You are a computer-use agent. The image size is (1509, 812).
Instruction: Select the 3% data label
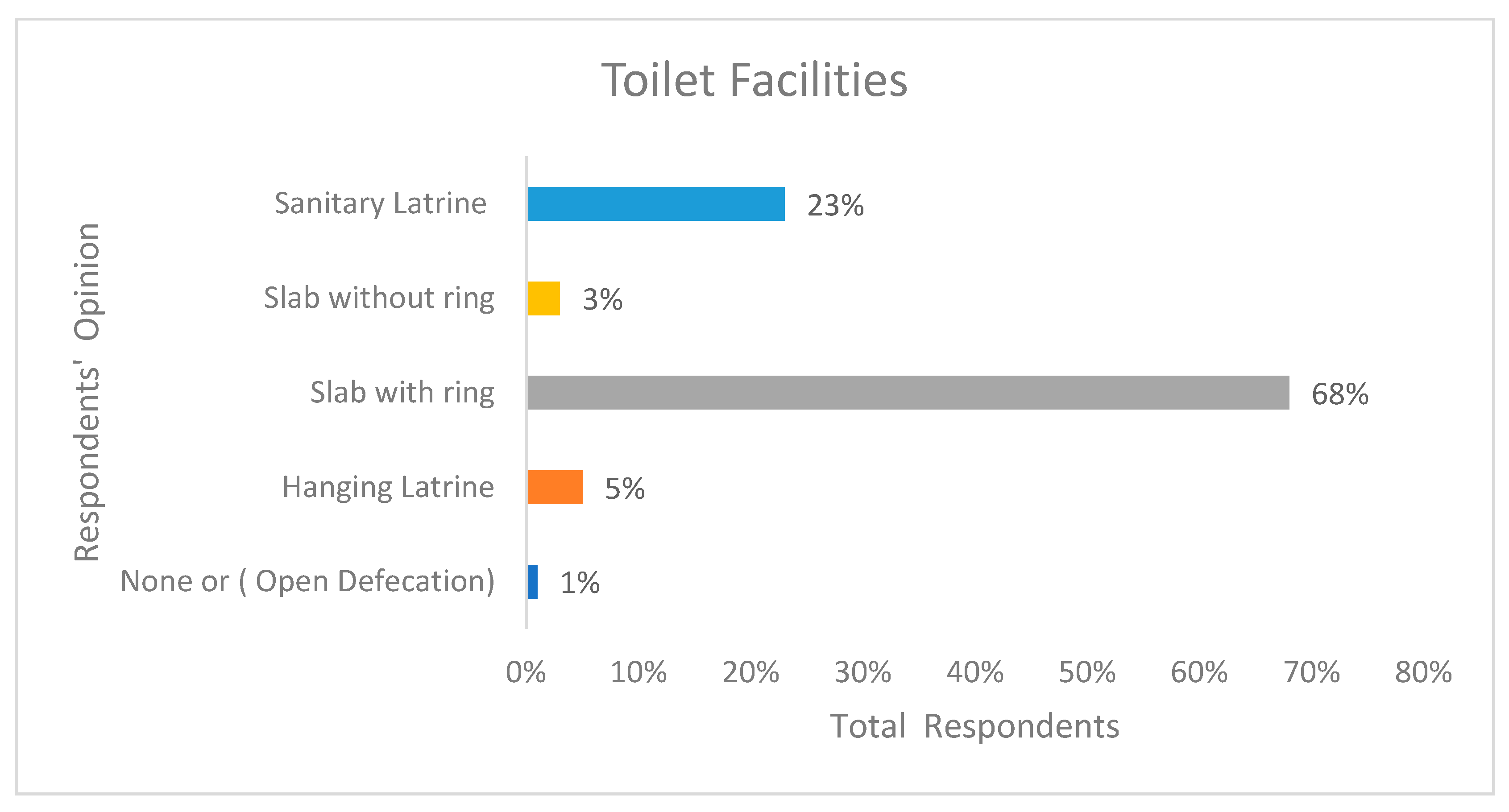[602, 300]
